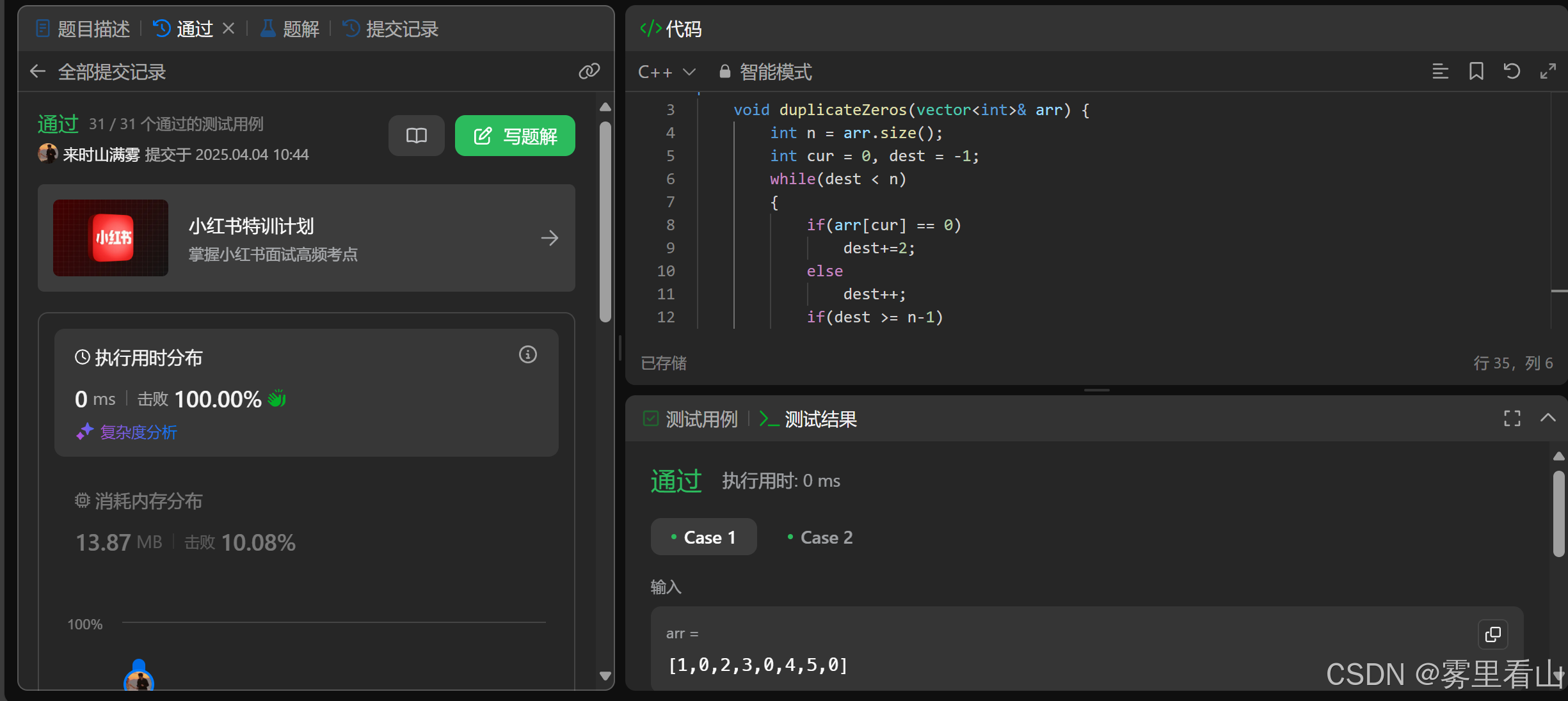Select the Case 1 test case
Screen dimensions: 1568x701
click(x=703, y=537)
